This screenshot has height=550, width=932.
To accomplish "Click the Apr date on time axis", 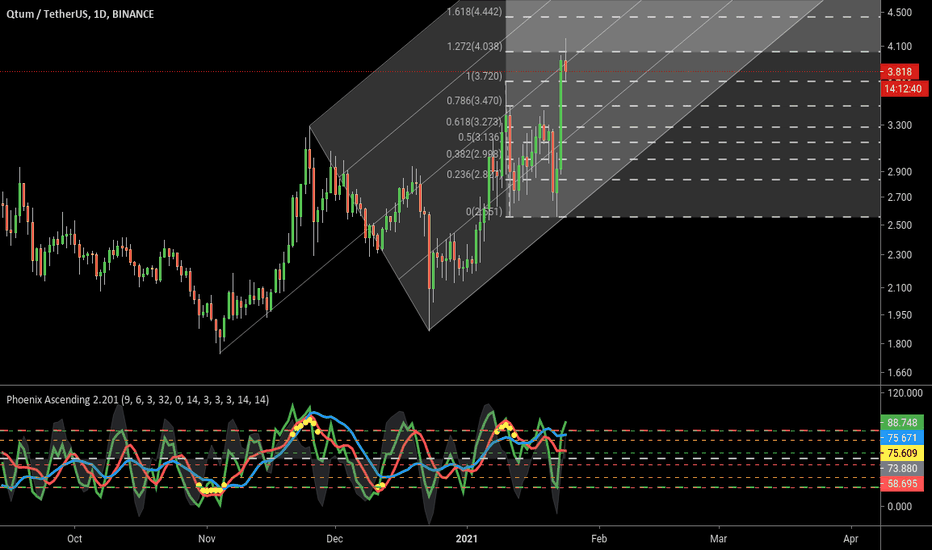I will [851, 539].
